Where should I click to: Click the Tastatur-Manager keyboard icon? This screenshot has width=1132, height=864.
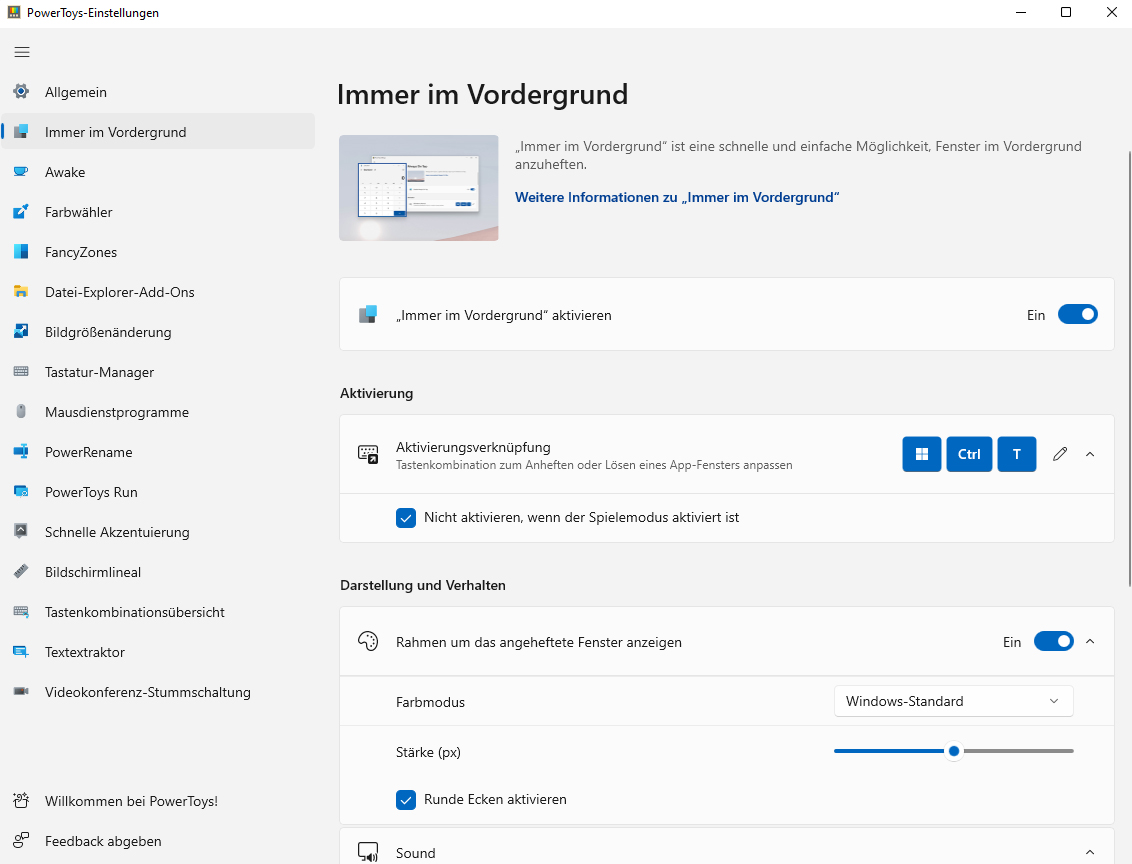[x=21, y=372]
